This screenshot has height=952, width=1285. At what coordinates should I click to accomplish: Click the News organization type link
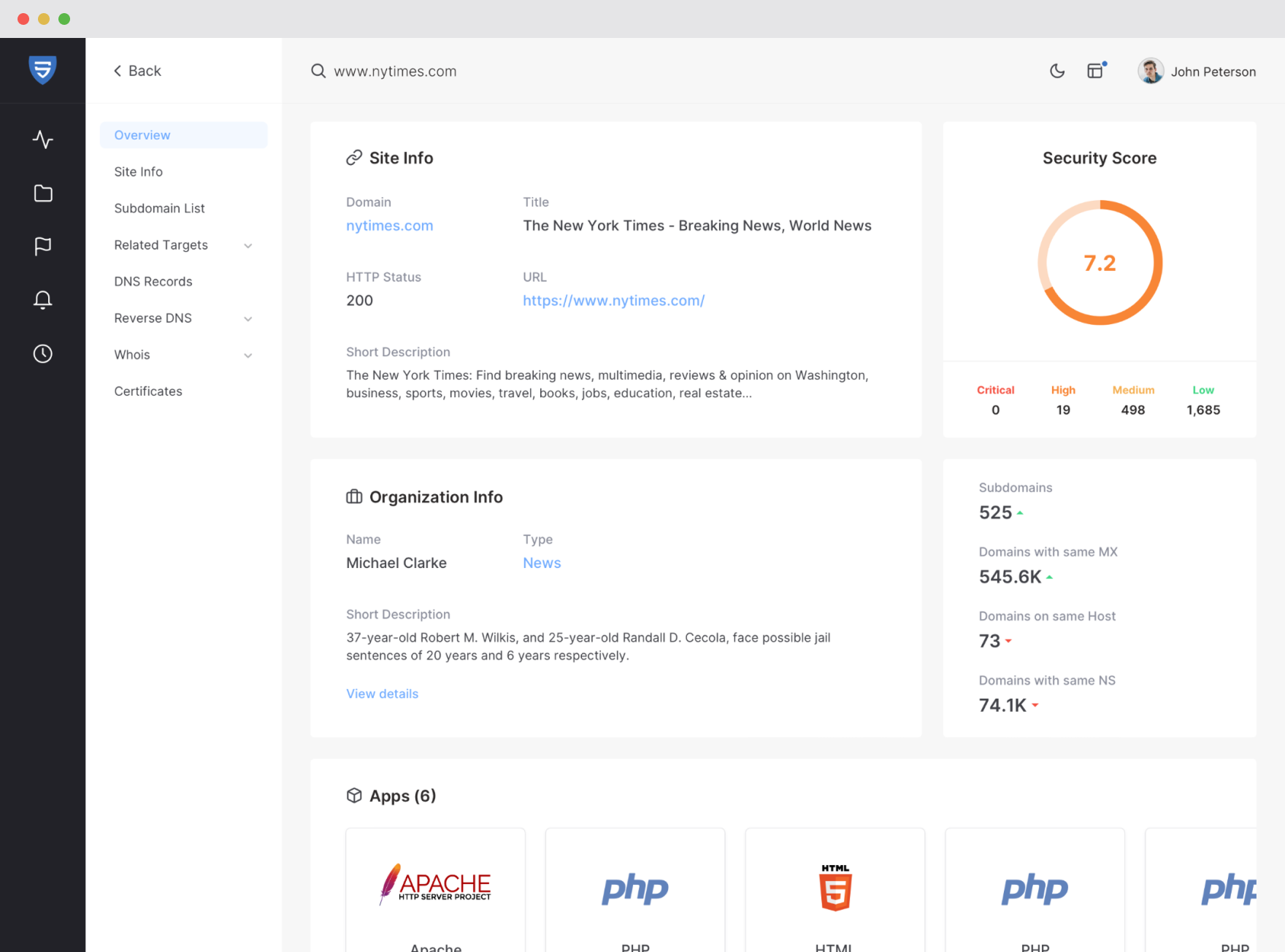[542, 563]
